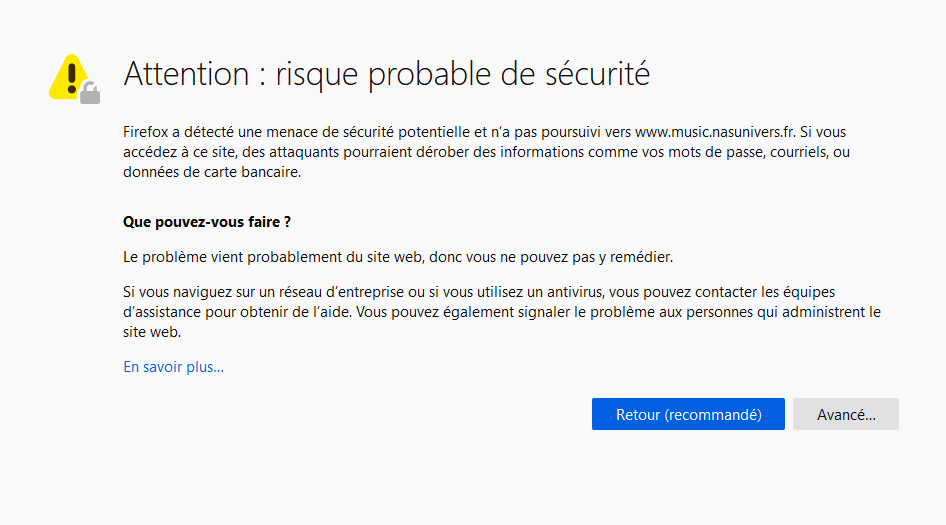Click the phrase "réseau d'entreprise"
Image resolution: width=946 pixels, height=525 pixels.
tap(325, 291)
